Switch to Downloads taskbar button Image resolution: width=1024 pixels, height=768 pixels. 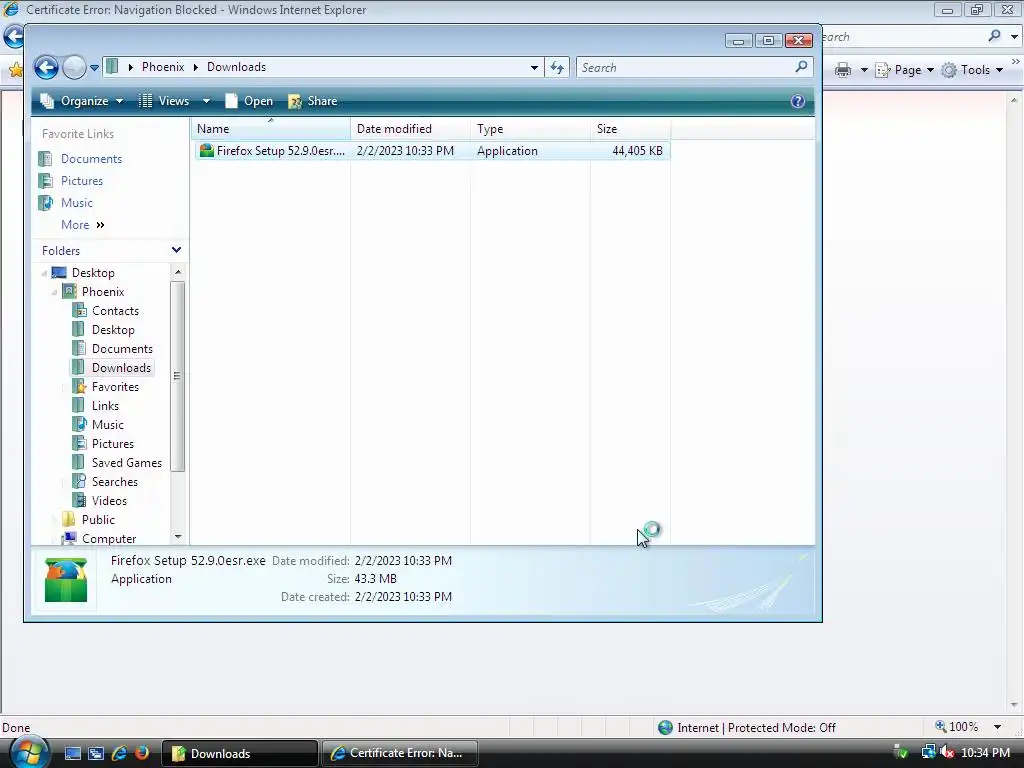240,753
